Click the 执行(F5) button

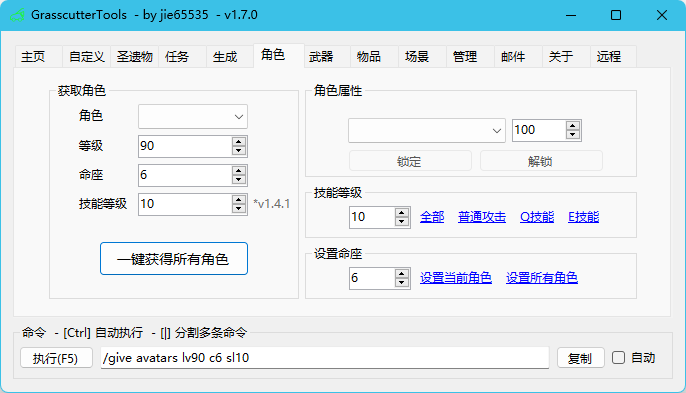point(56,358)
